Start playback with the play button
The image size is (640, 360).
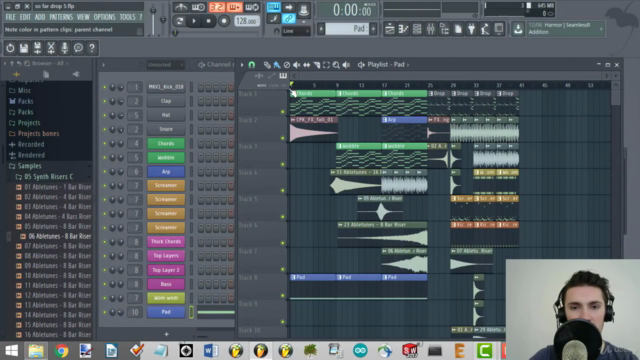(x=194, y=21)
